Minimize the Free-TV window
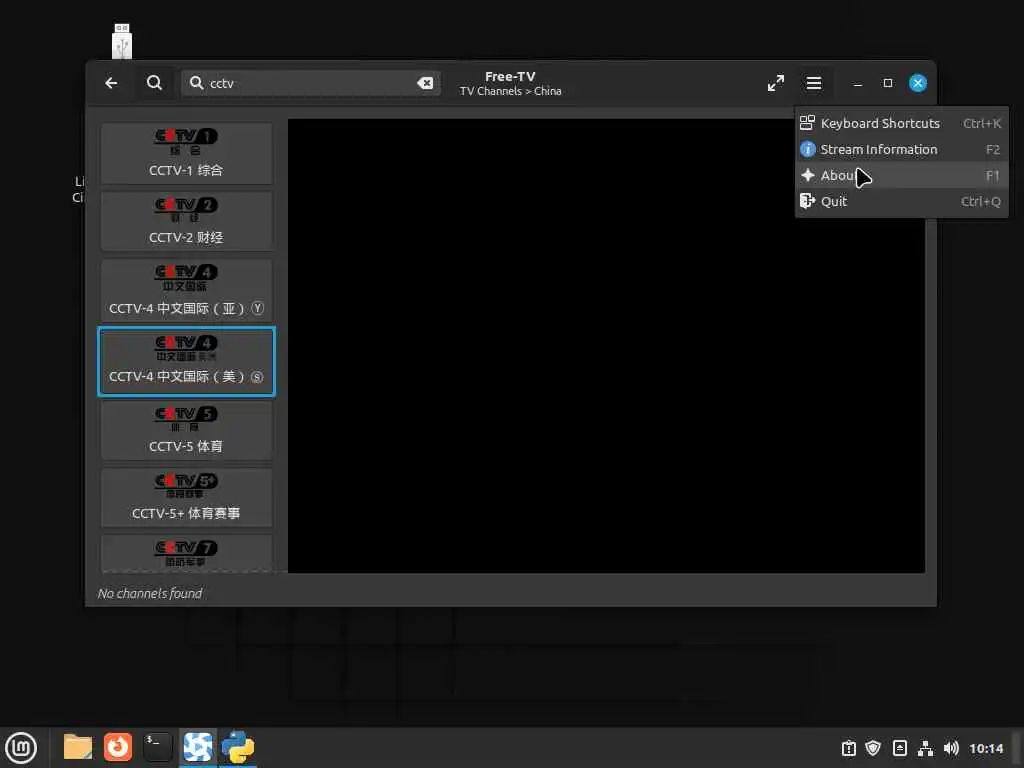 (857, 84)
